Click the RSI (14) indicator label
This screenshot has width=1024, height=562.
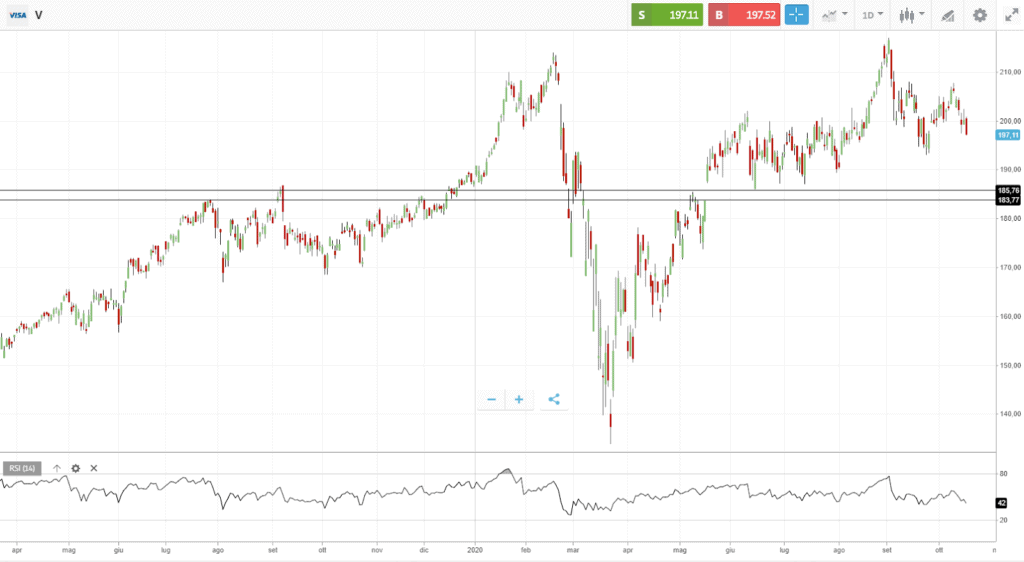22,468
